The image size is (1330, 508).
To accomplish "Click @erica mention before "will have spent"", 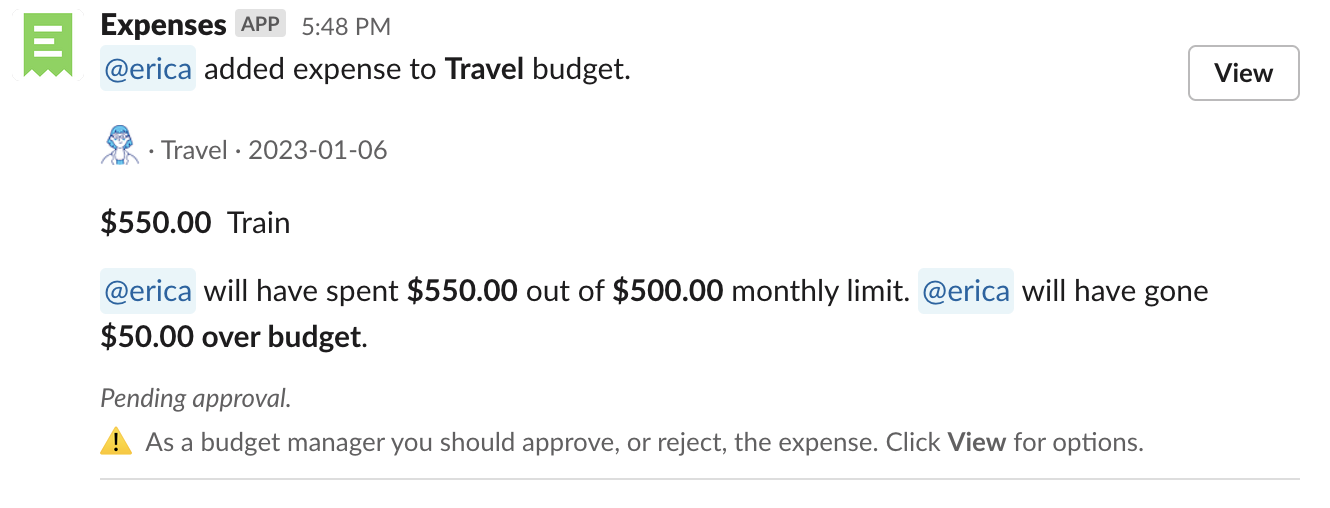I will 148,291.
